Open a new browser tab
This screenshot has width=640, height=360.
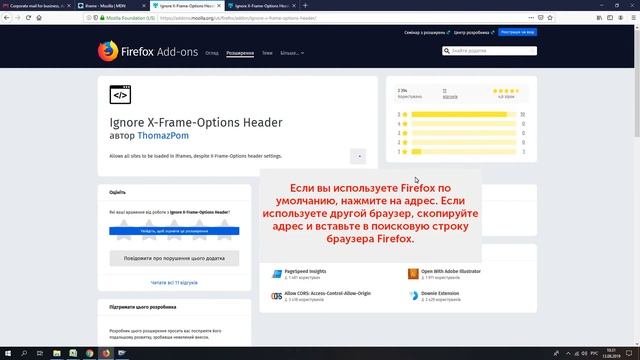click(x=305, y=6)
